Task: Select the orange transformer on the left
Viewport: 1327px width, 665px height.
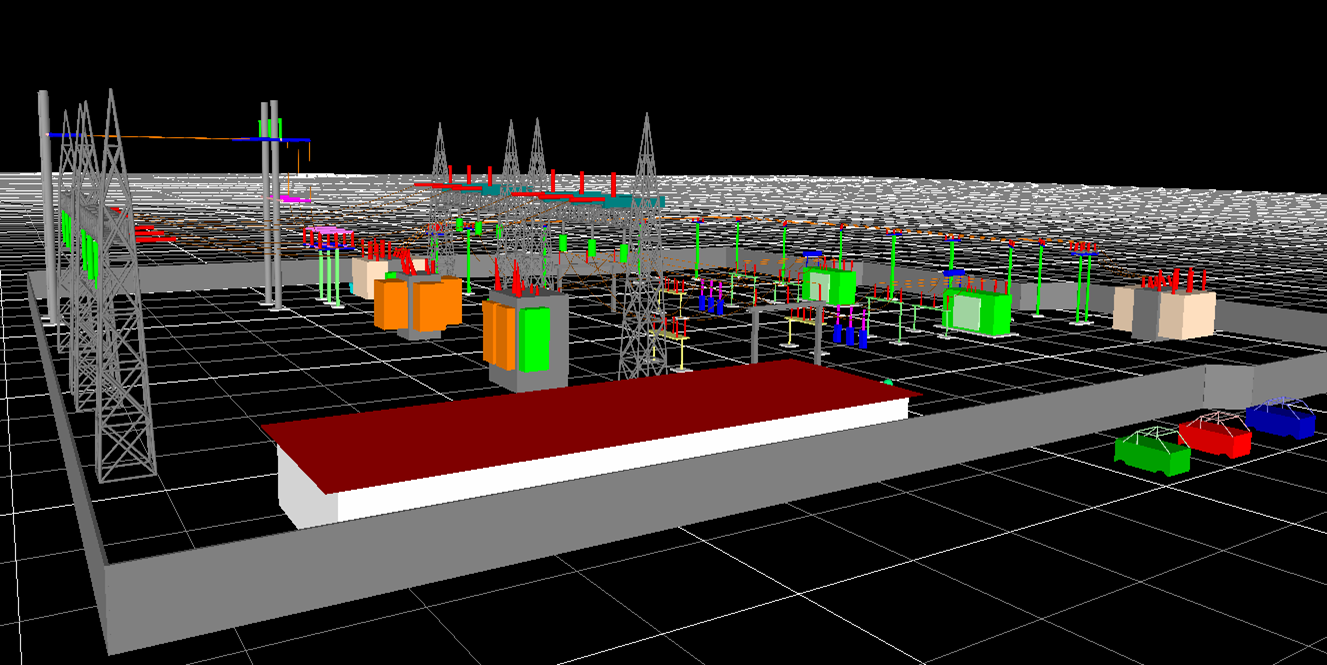Action: 416,305
